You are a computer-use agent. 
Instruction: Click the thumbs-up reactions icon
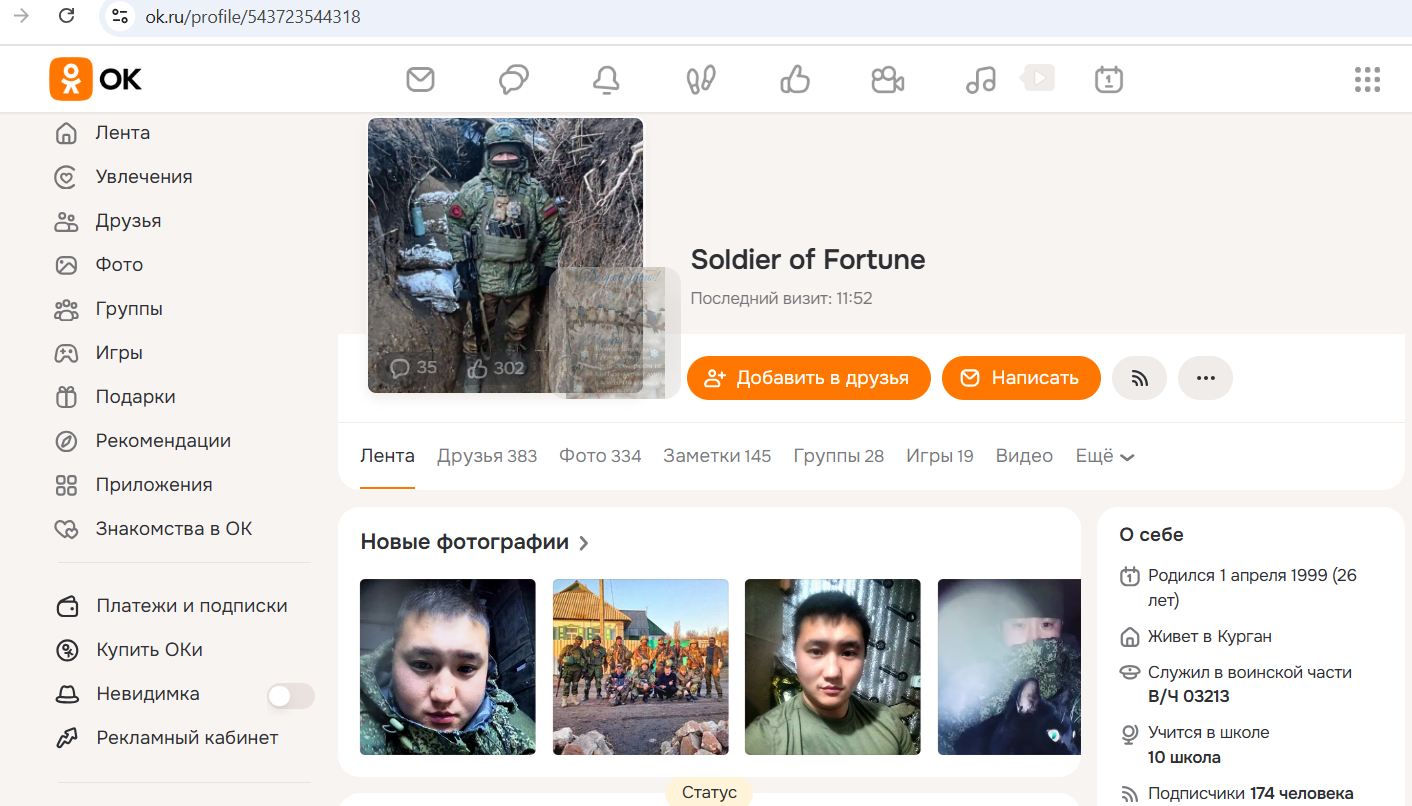click(793, 79)
